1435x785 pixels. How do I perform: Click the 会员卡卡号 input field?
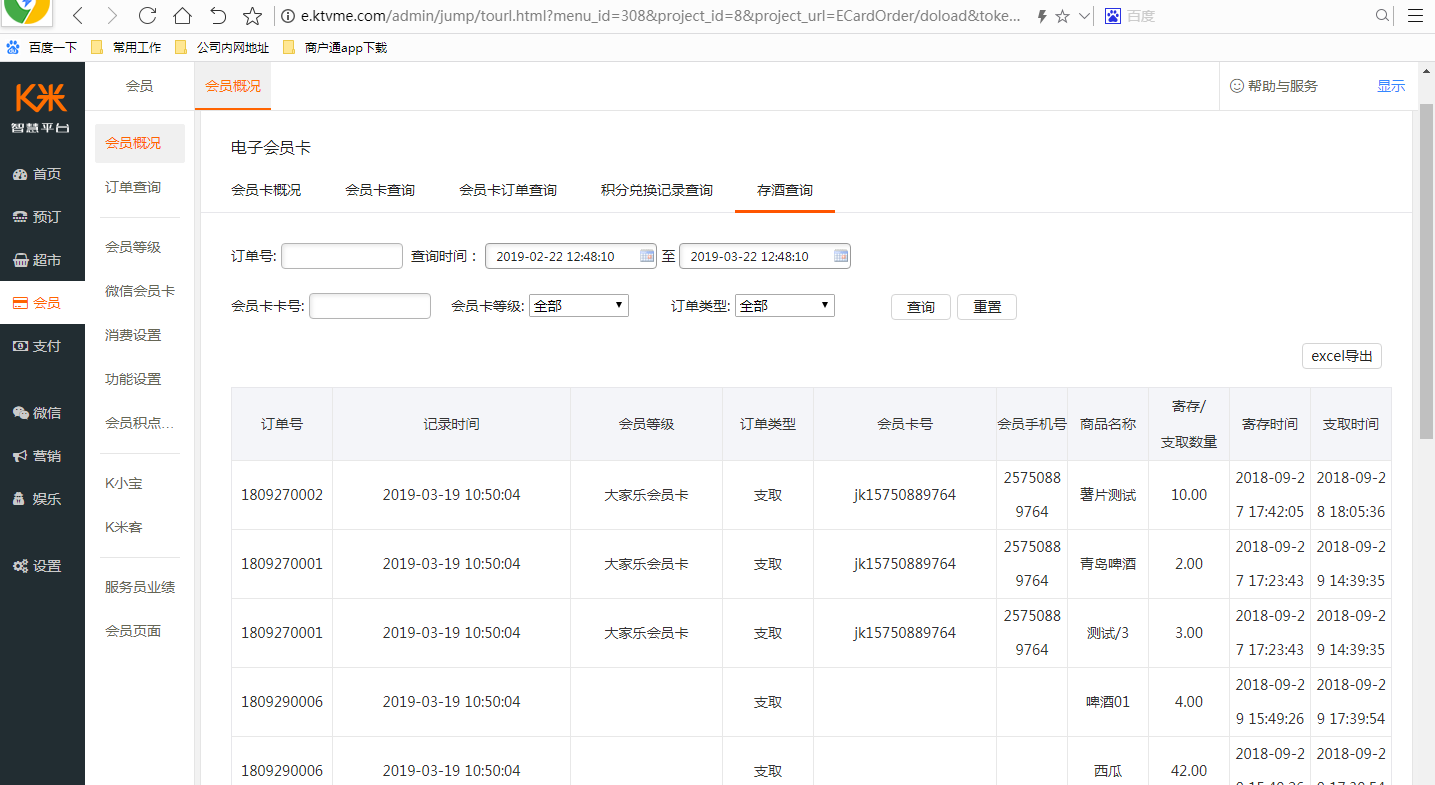pyautogui.click(x=370, y=305)
